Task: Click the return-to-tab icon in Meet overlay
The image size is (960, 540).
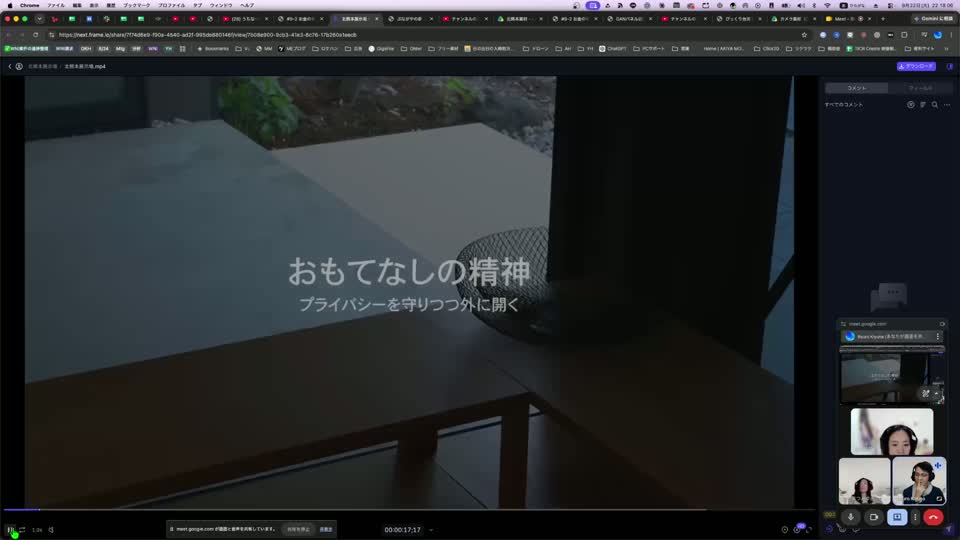Action: point(942,324)
